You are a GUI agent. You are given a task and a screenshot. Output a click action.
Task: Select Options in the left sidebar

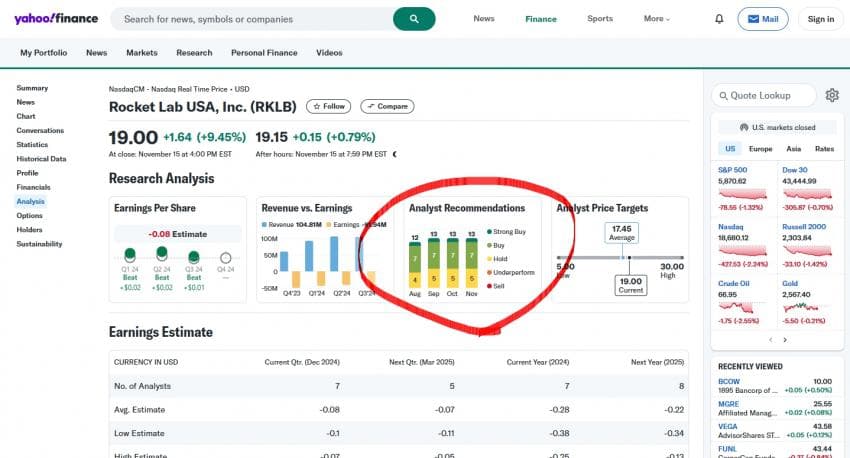(29, 215)
